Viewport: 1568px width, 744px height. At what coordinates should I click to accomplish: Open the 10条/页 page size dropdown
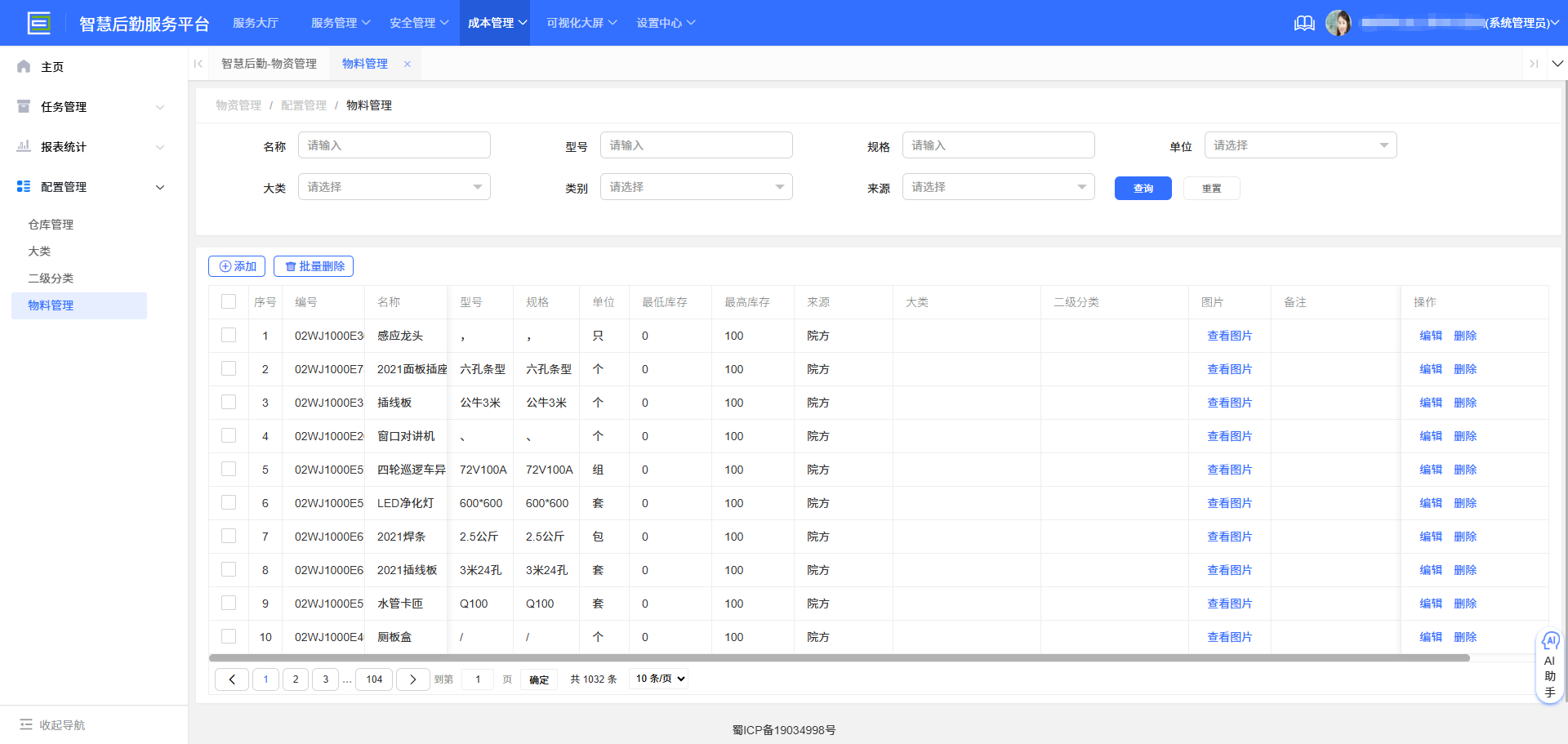657,679
